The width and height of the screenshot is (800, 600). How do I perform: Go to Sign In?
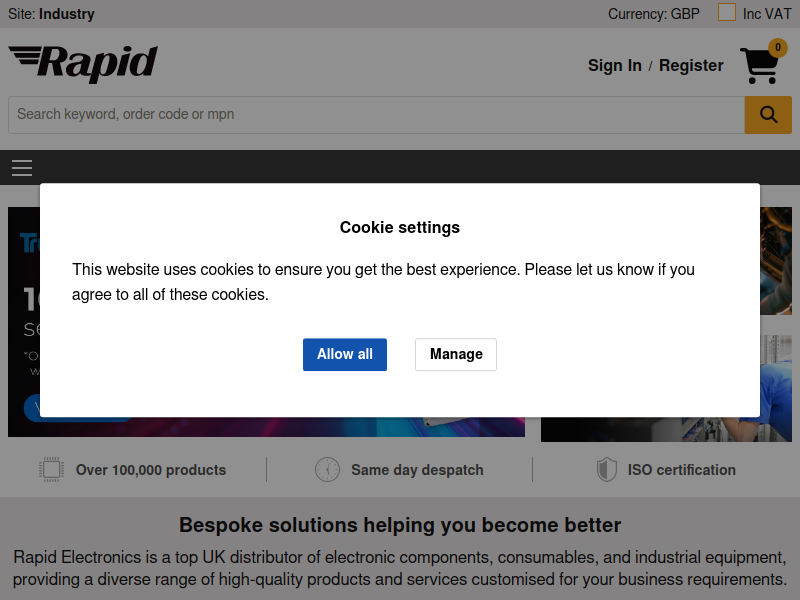pyautogui.click(x=614, y=66)
